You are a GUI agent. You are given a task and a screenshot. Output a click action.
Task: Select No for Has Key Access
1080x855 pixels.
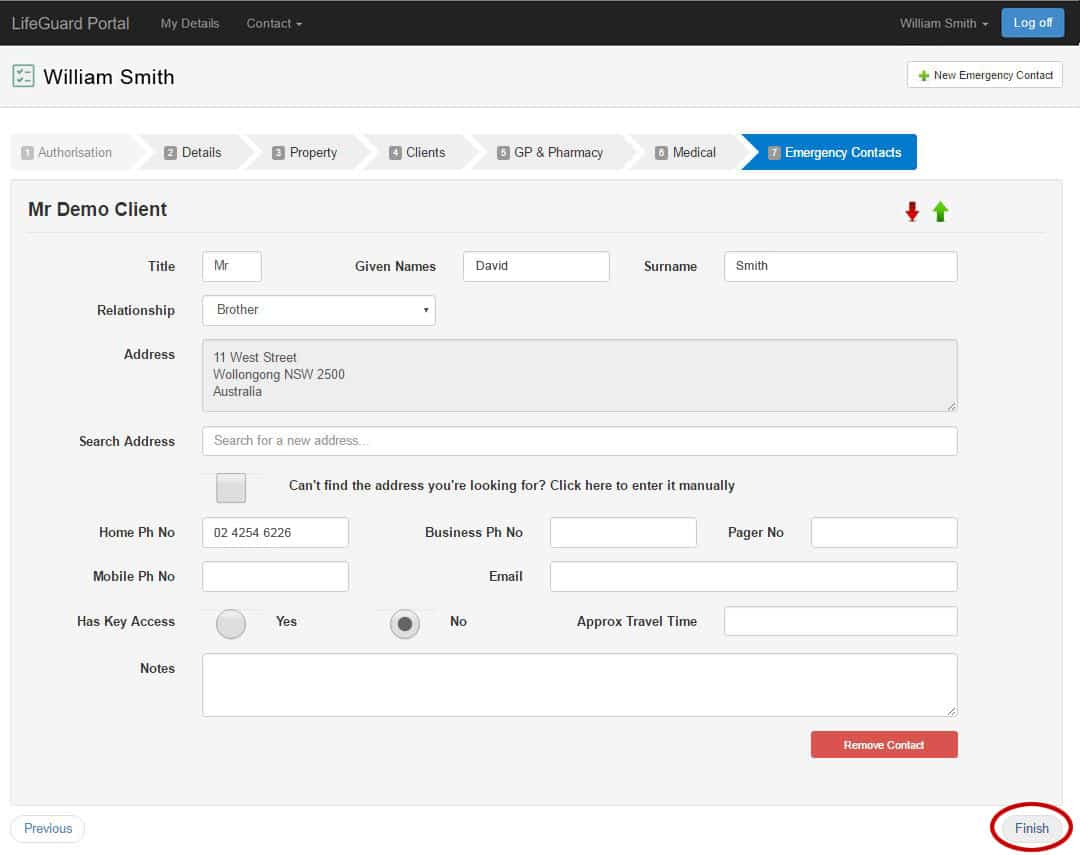tap(404, 624)
